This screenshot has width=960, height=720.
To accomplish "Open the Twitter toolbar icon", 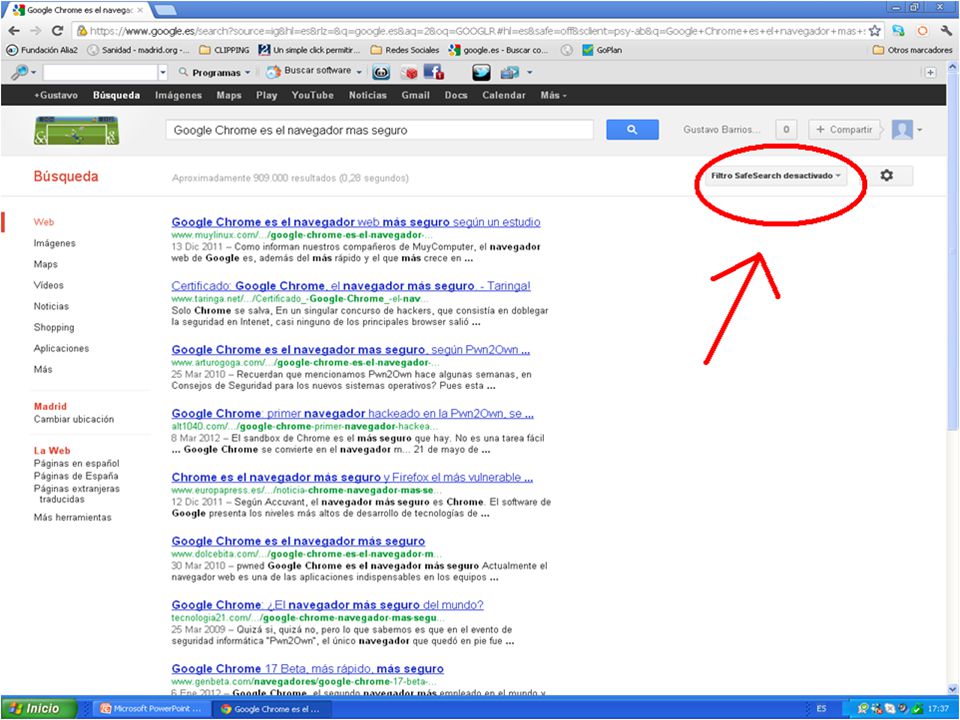I will click(481, 73).
